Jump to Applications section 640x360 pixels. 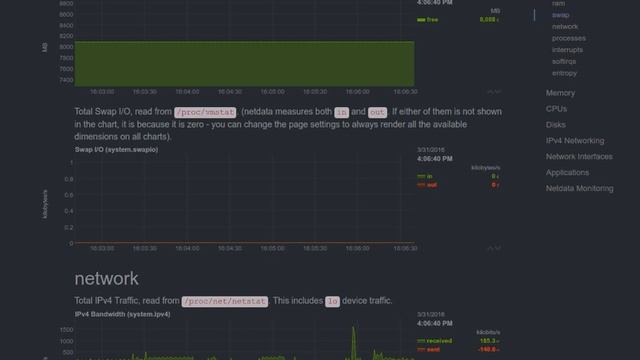[567, 173]
